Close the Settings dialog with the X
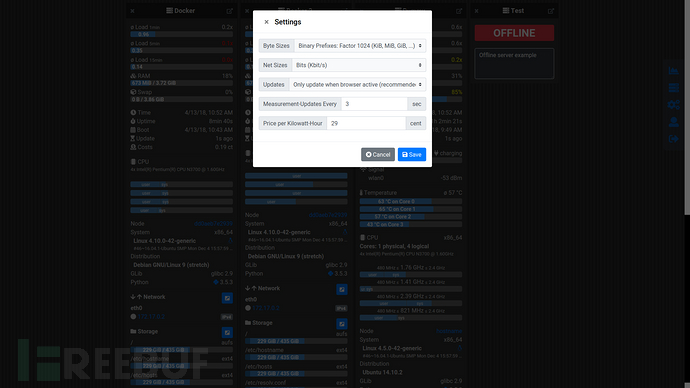 click(266, 22)
